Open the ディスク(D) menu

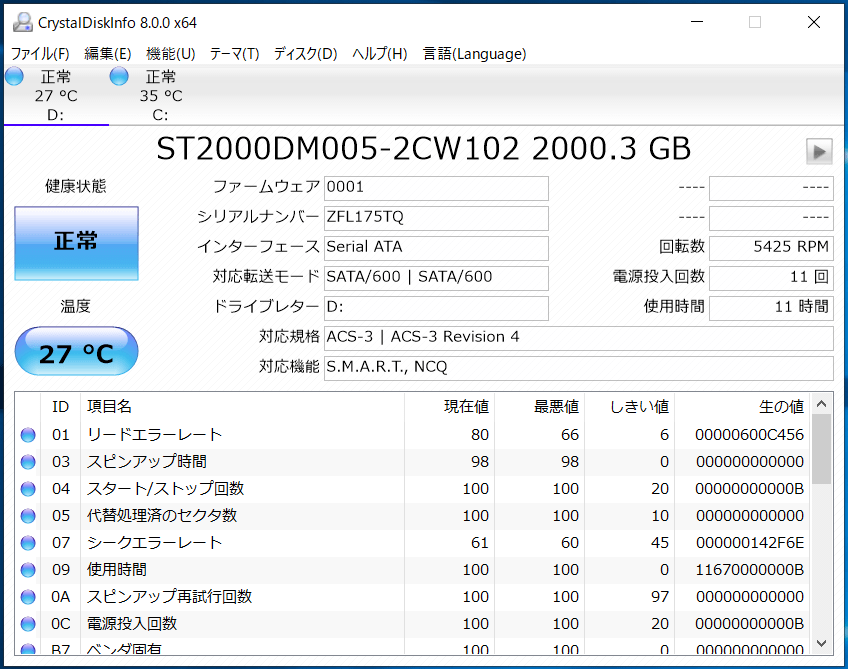305,54
